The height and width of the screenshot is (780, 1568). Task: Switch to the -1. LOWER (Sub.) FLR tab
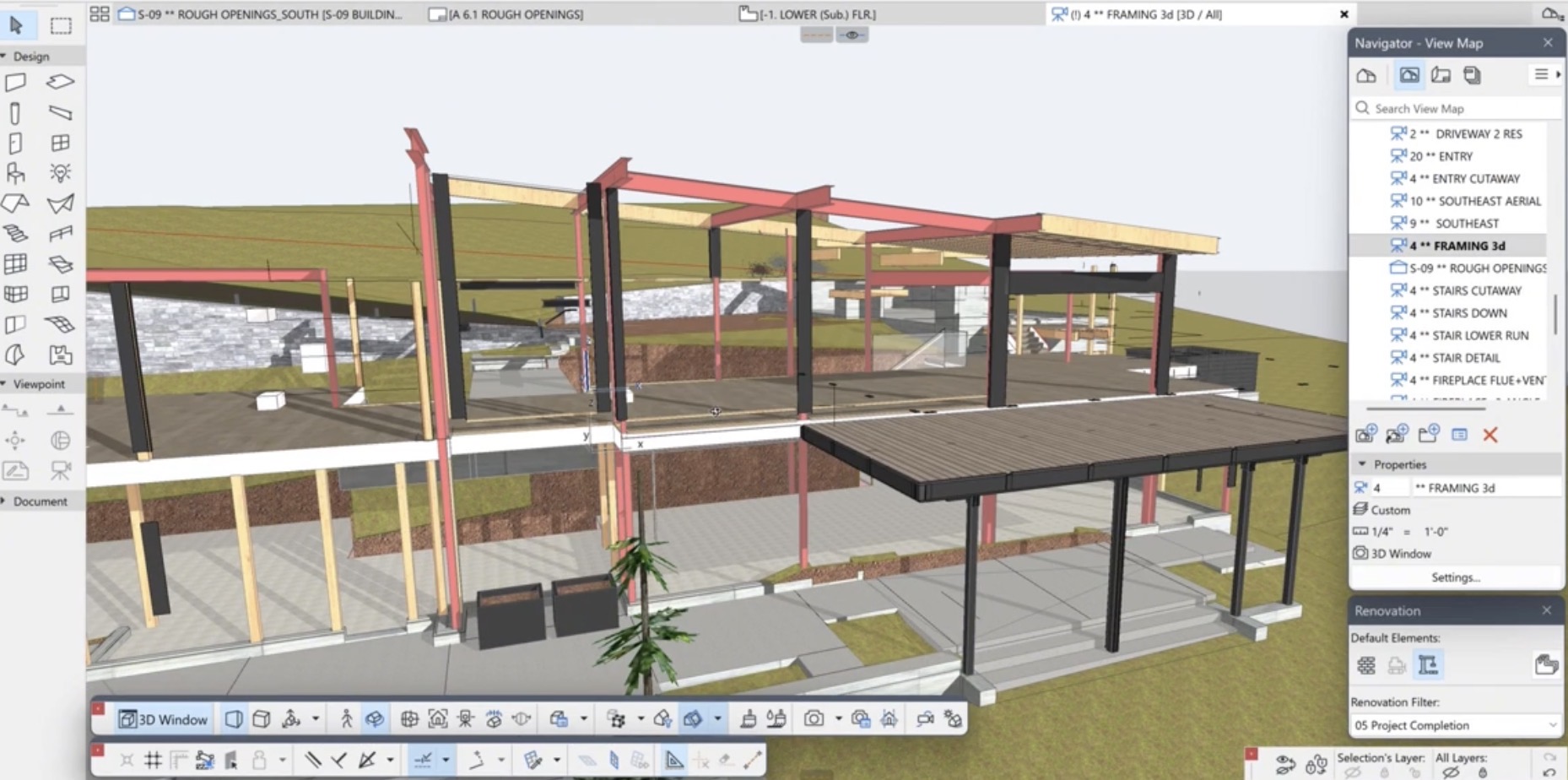pyautogui.click(x=808, y=14)
